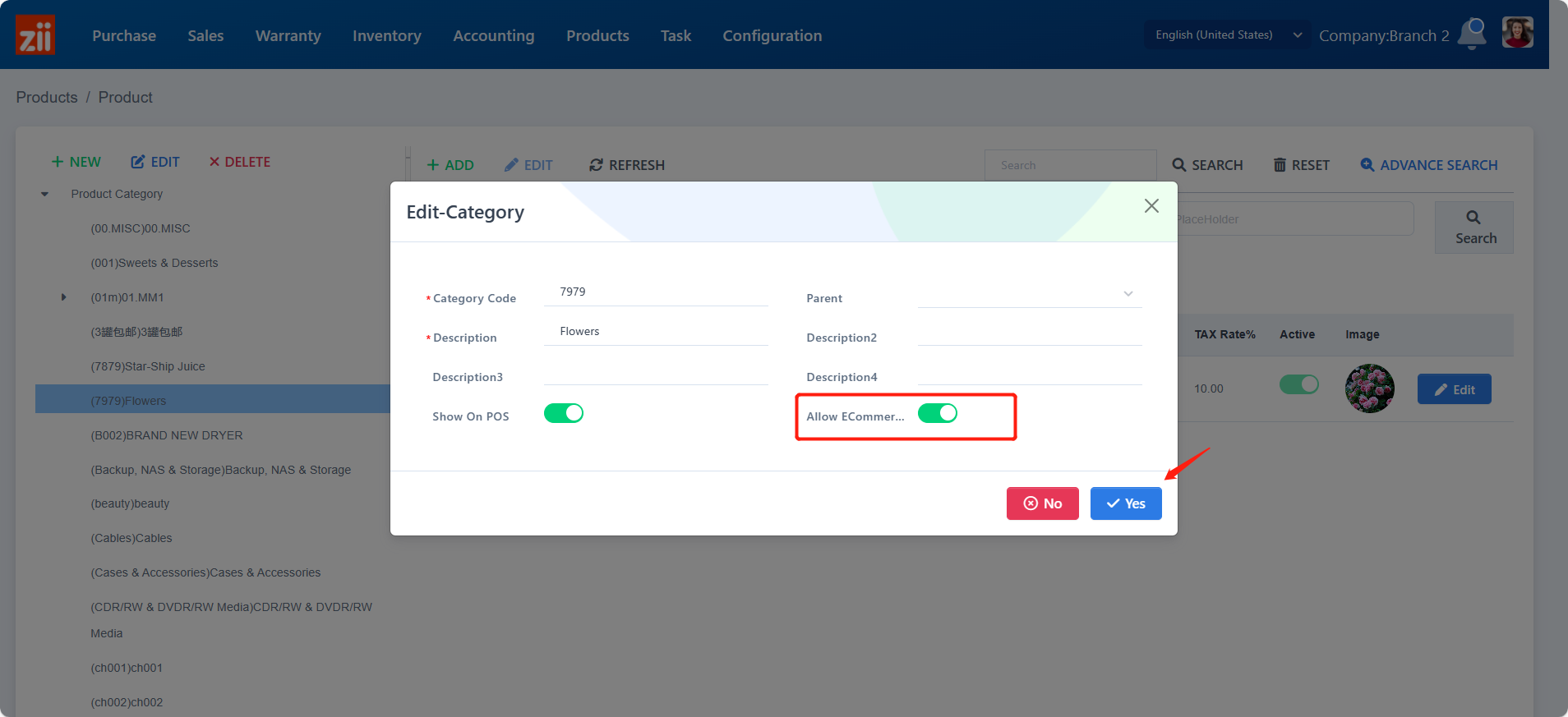This screenshot has height=717, width=1568.
Task: Click the user profile avatar
Action: click(x=1517, y=34)
